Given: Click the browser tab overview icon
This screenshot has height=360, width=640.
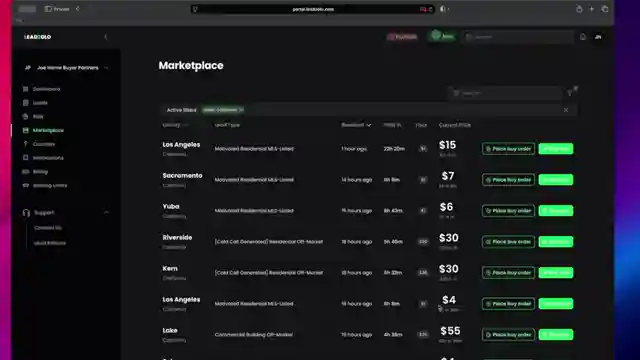Looking at the screenshot, I should pyautogui.click(x=604, y=9).
